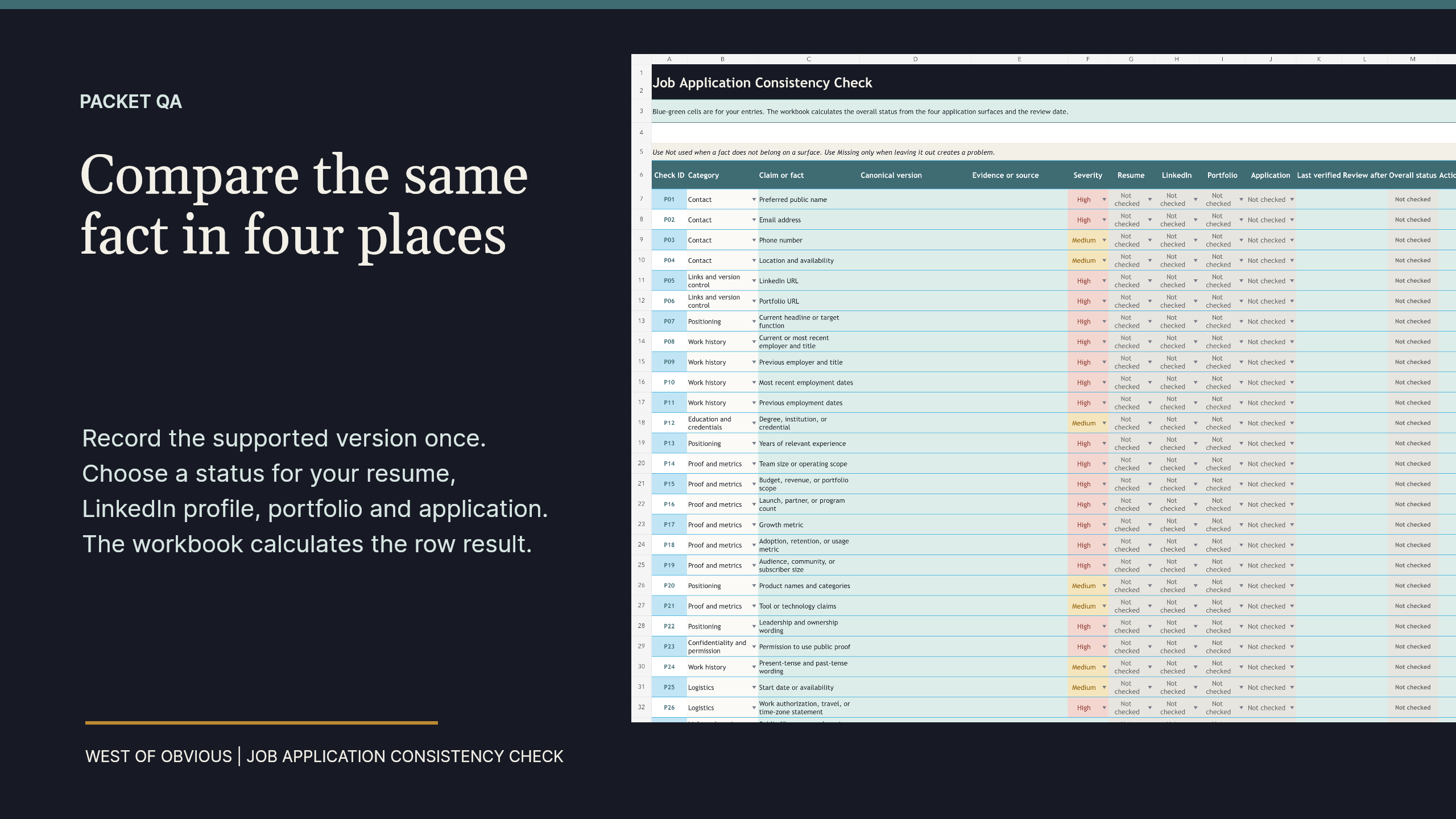Select the 'Portfolio URL' cell
Viewport: 1456px width, 819px height.
(x=808, y=301)
